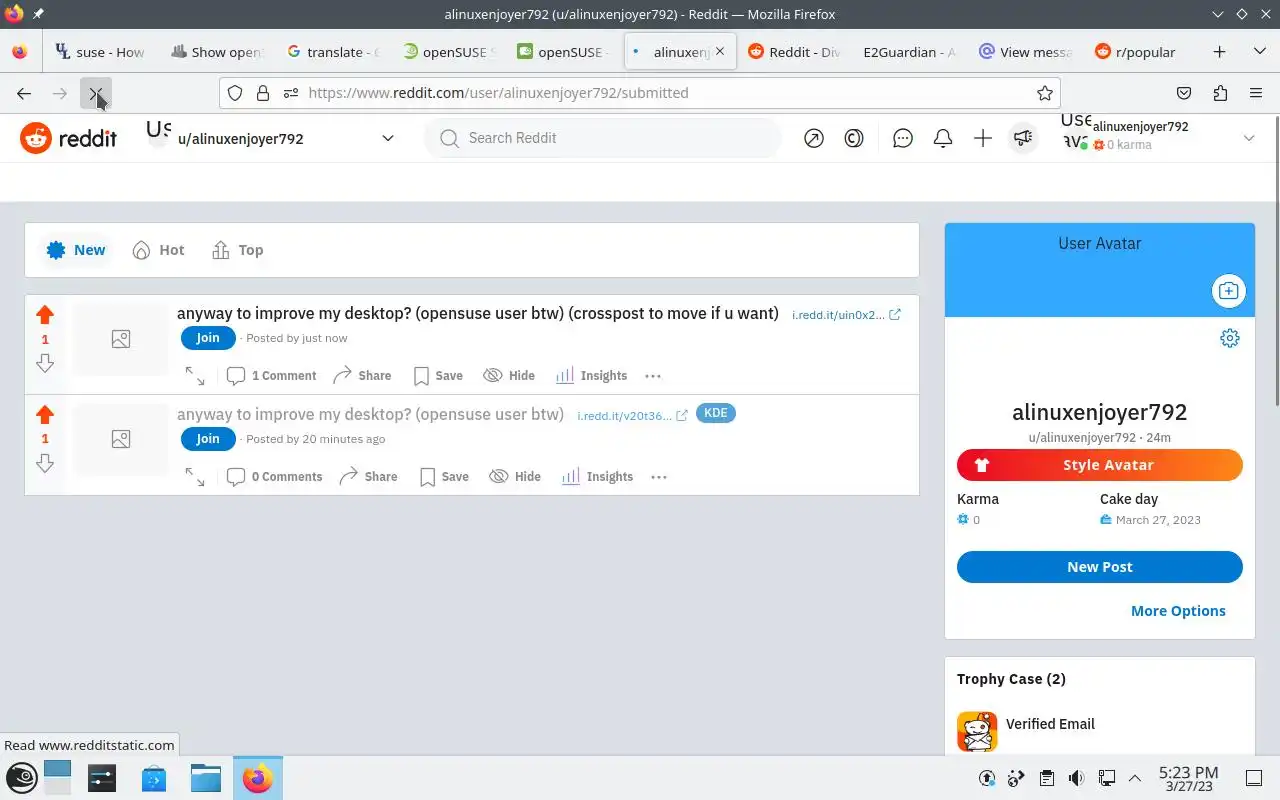Upvote the KDE-flaired post
The image size is (1280, 800).
[45, 415]
